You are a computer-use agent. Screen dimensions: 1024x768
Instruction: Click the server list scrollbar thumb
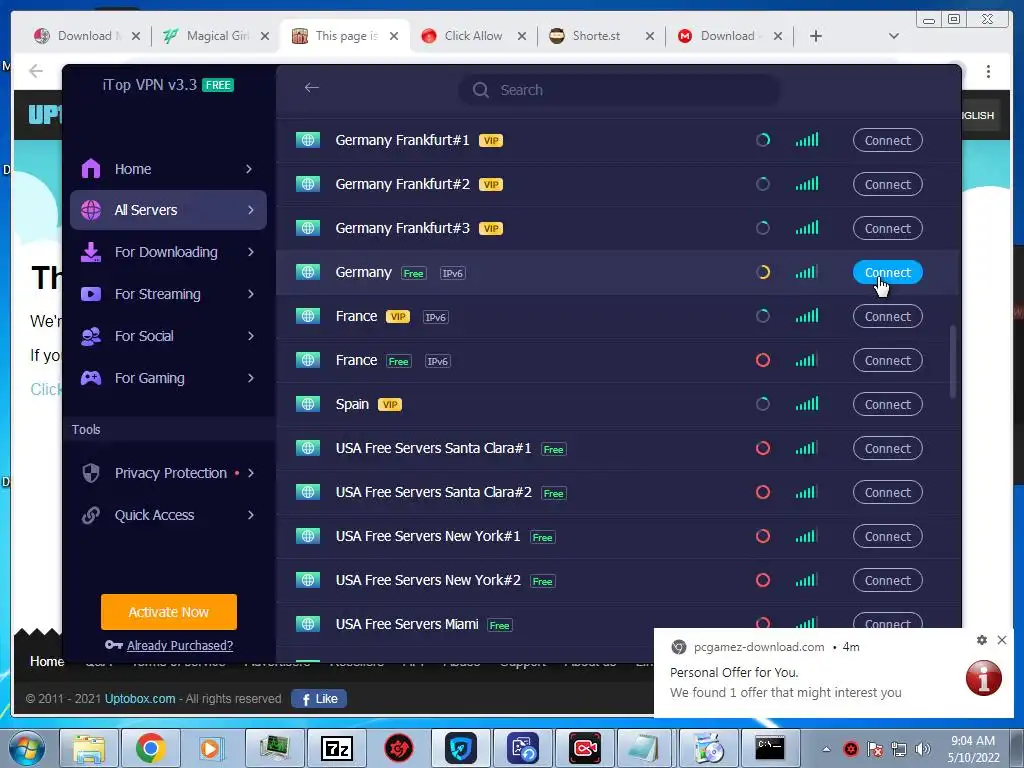953,361
